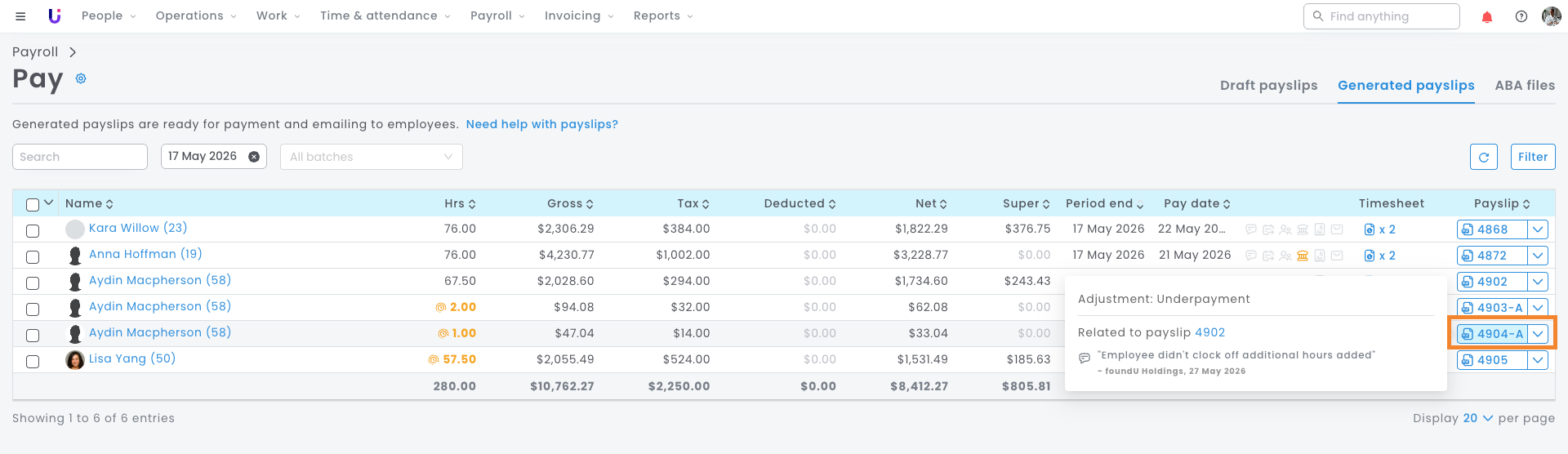Open the hamburger navigation menu icon

point(20,16)
